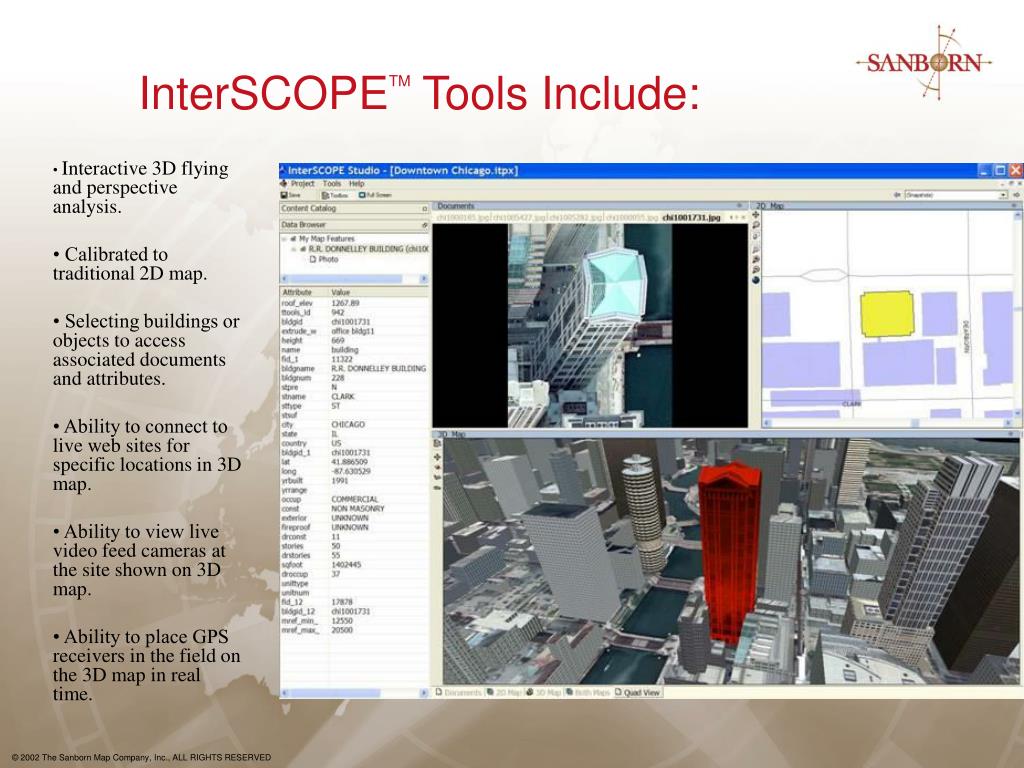The height and width of the screenshot is (768, 1024).
Task: Click the yellow highlighted building on 2D map
Action: coord(886,314)
